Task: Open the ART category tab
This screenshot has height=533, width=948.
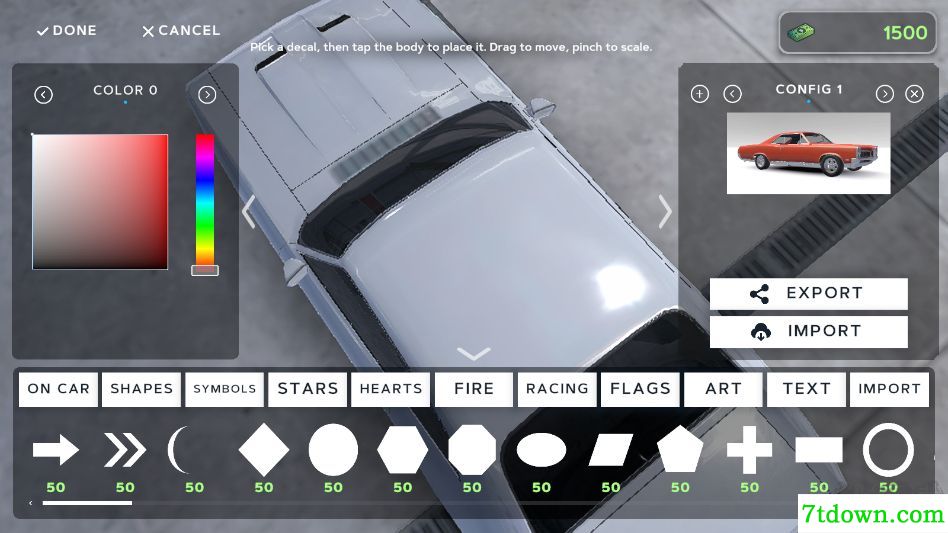Action: coord(723,389)
